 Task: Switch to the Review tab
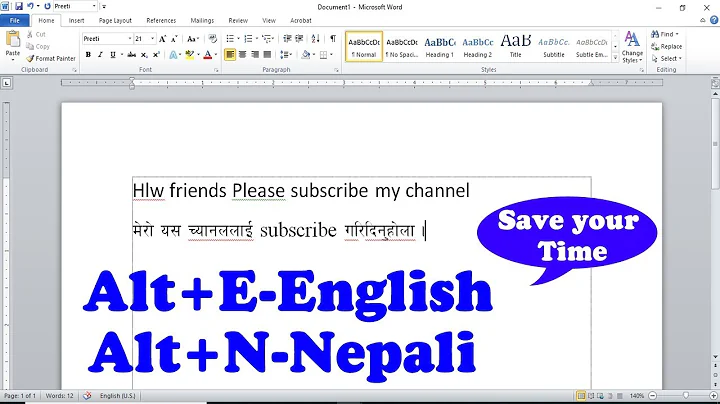click(x=238, y=20)
